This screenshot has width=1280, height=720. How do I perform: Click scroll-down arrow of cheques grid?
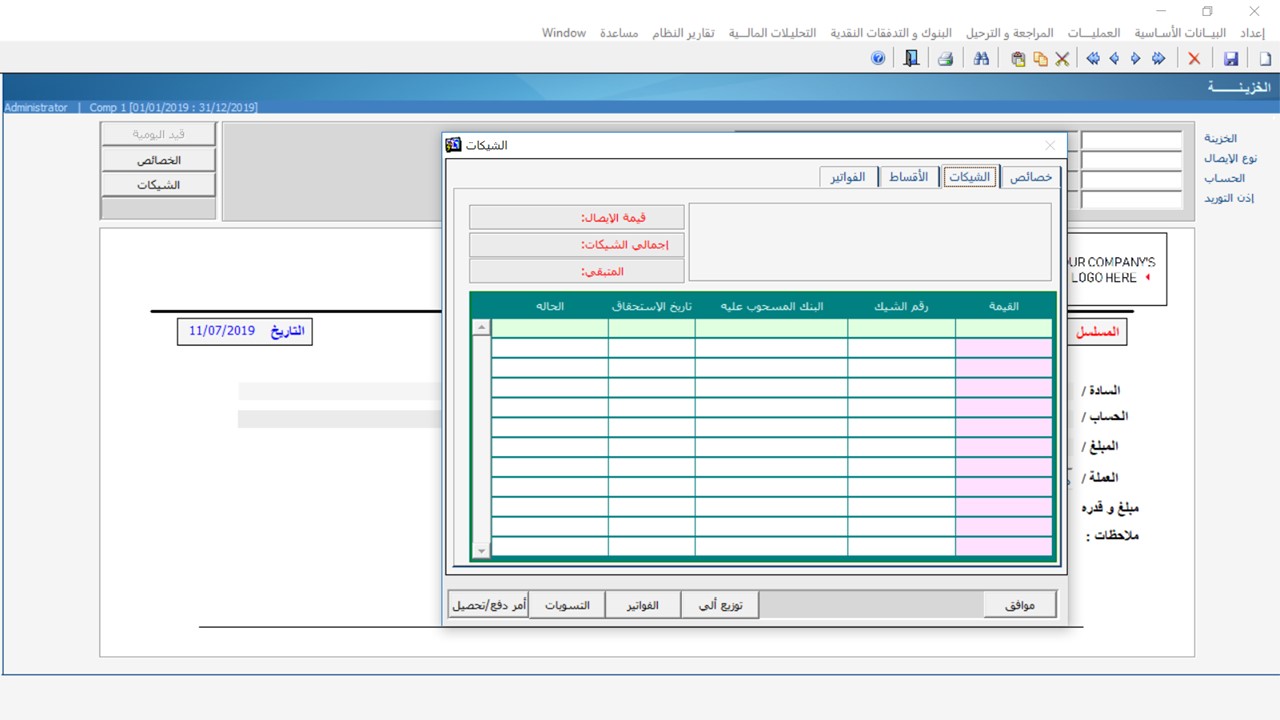tap(481, 549)
